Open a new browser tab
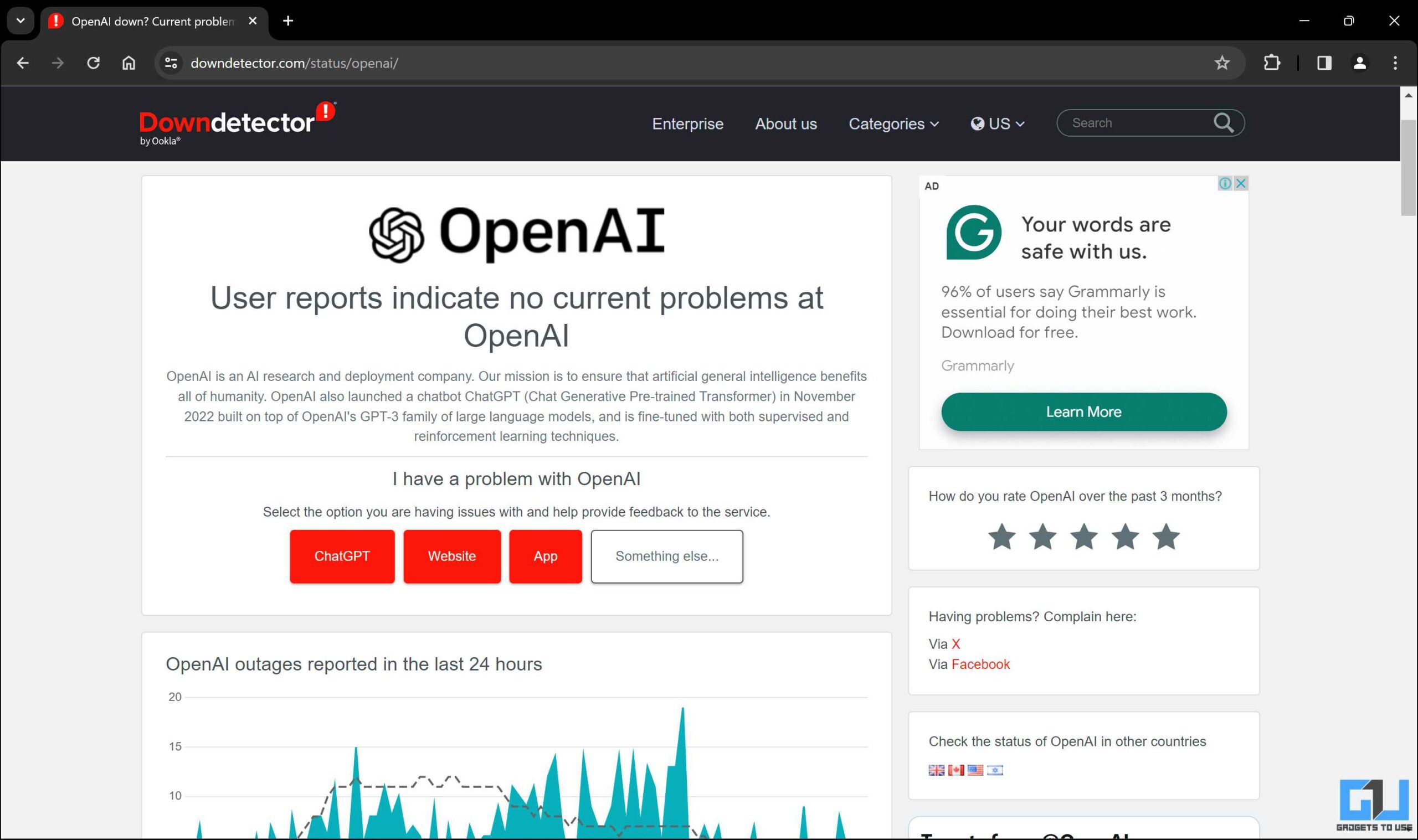1418x840 pixels. point(288,21)
